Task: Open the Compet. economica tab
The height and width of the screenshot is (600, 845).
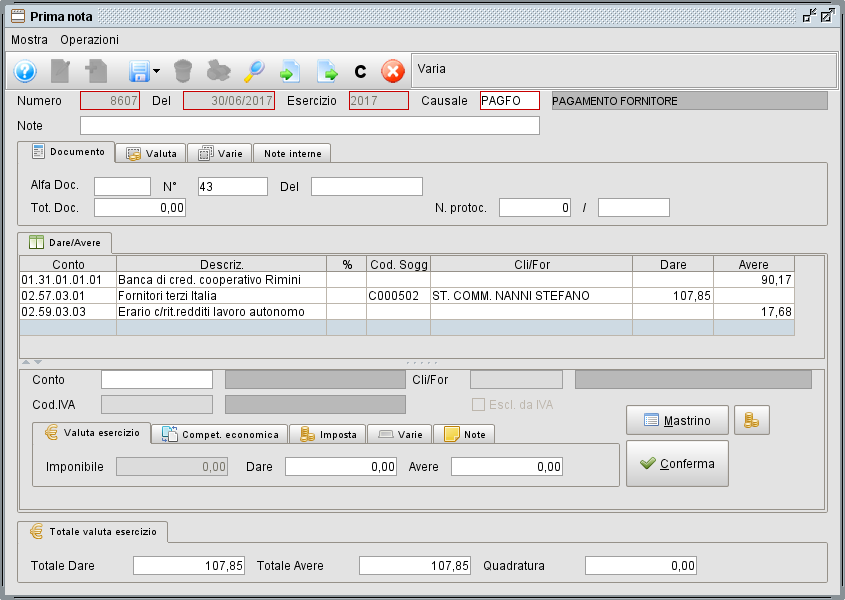Action: (x=220, y=435)
